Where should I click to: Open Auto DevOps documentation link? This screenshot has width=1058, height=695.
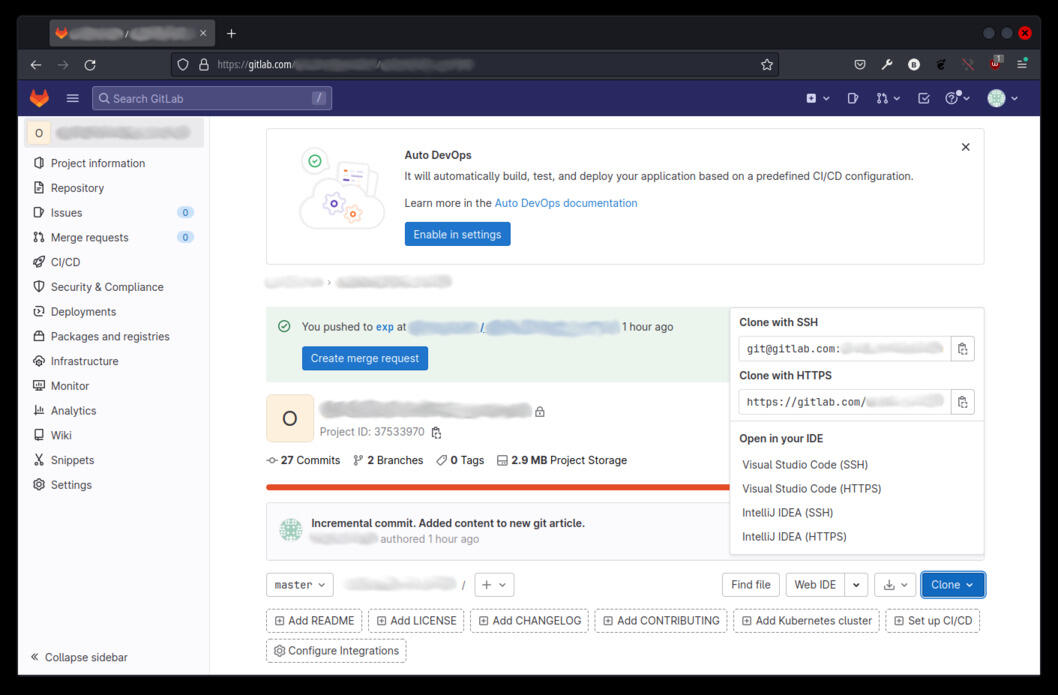point(565,203)
